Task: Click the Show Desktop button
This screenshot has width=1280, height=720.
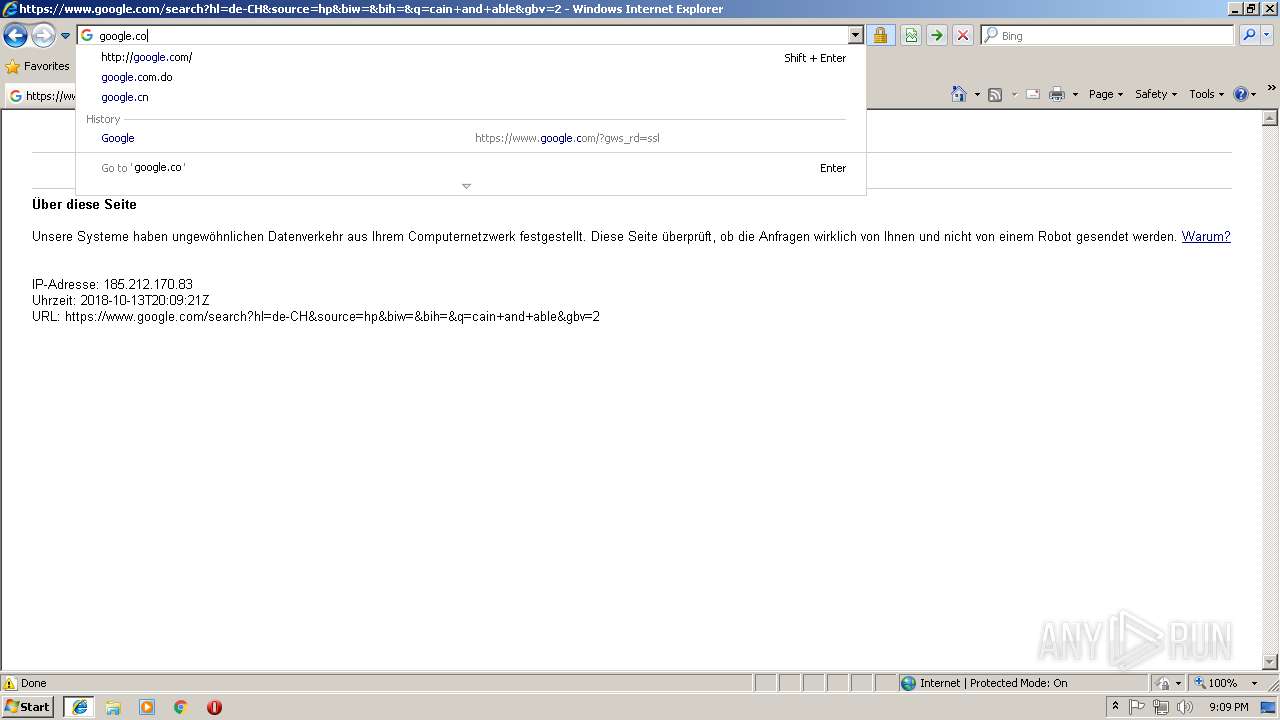Action: (1270, 707)
